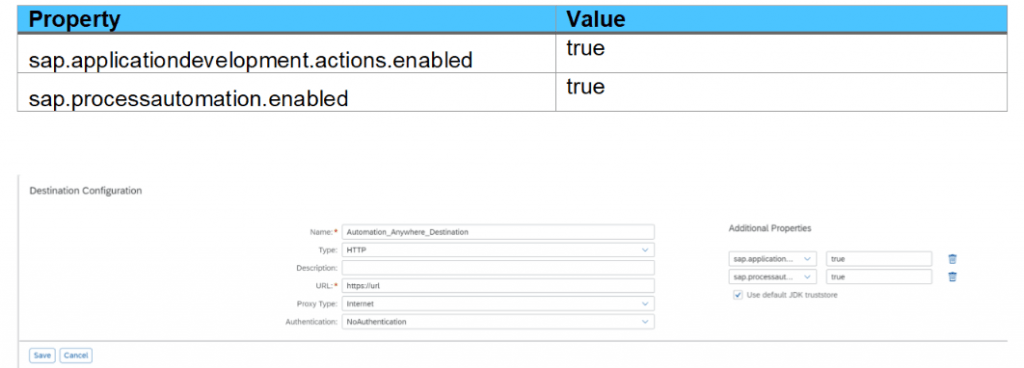Click the Cancel button
The height and width of the screenshot is (368, 1024).
[x=76, y=356]
